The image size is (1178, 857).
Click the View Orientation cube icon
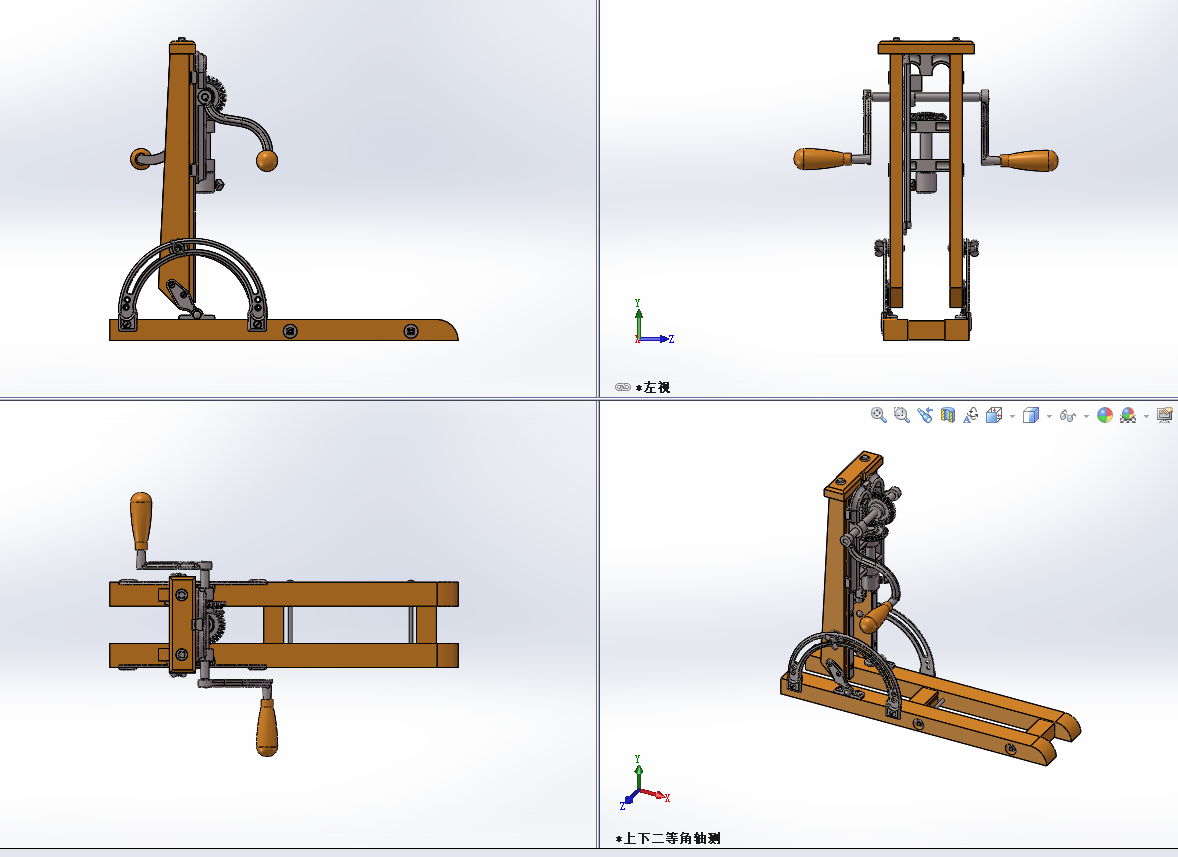point(994,415)
